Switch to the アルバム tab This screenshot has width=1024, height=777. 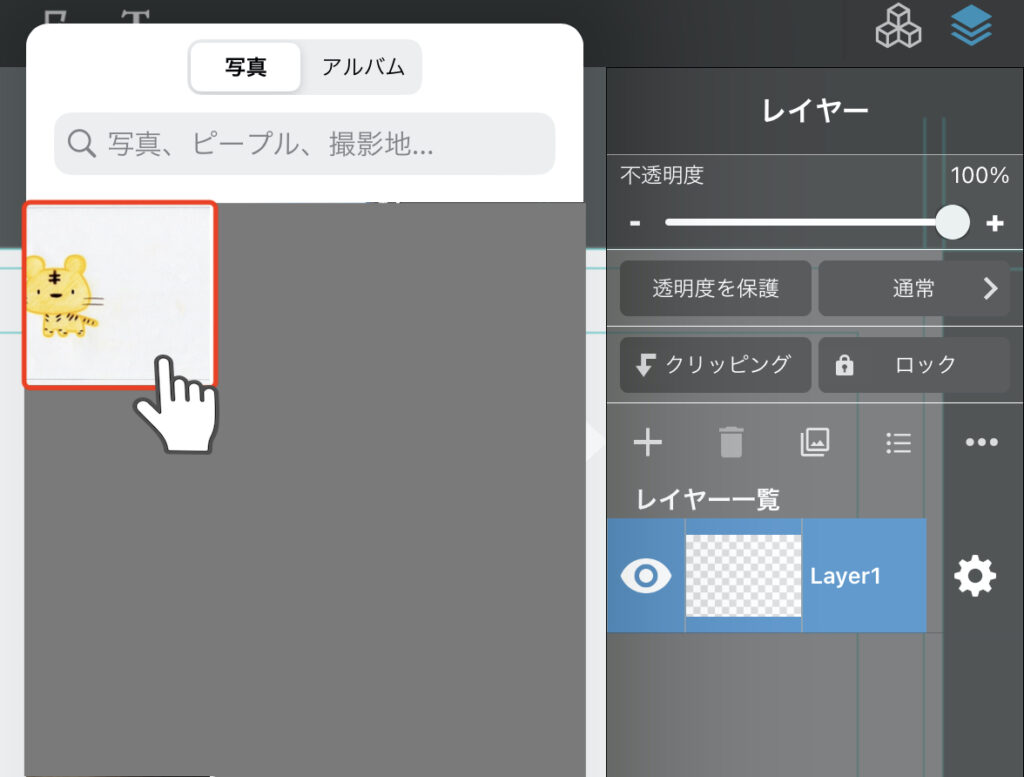click(x=362, y=67)
